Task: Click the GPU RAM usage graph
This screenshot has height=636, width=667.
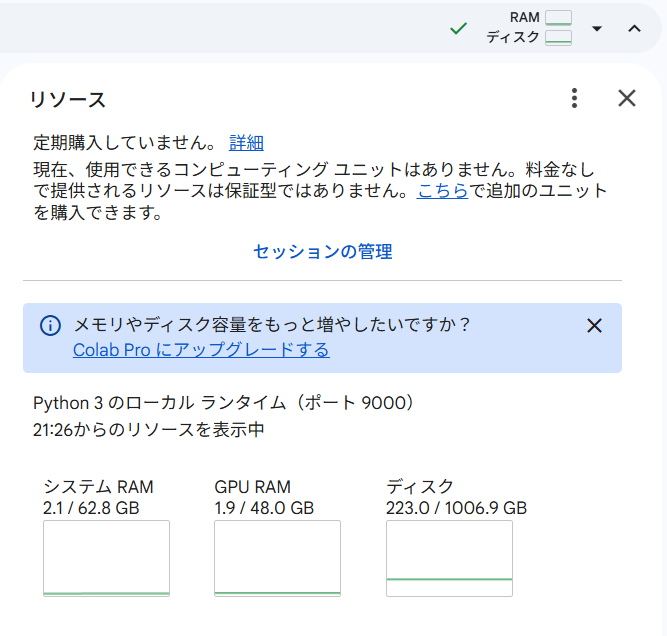Action: pos(277,558)
